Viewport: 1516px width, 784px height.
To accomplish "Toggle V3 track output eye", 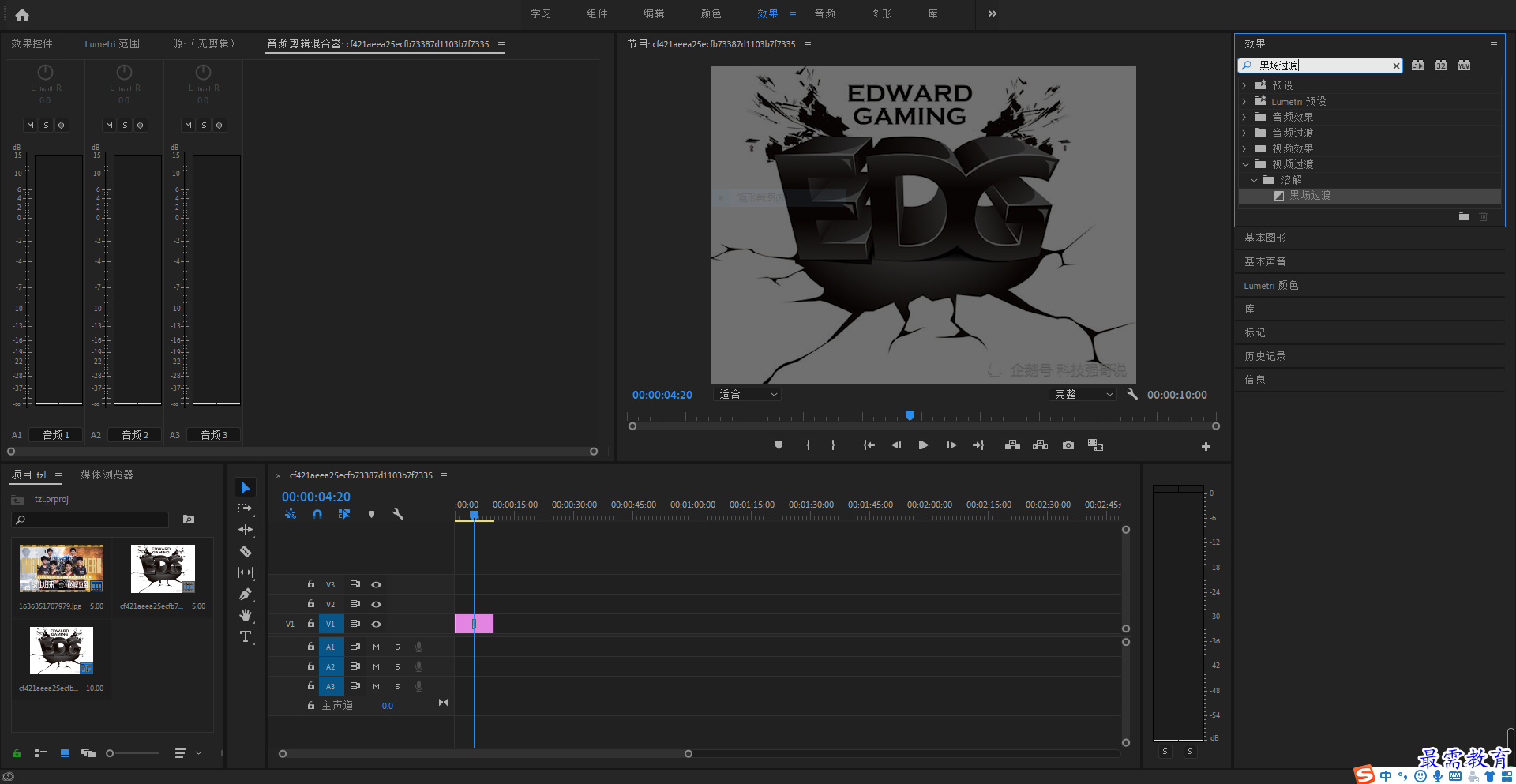I will pos(377,585).
